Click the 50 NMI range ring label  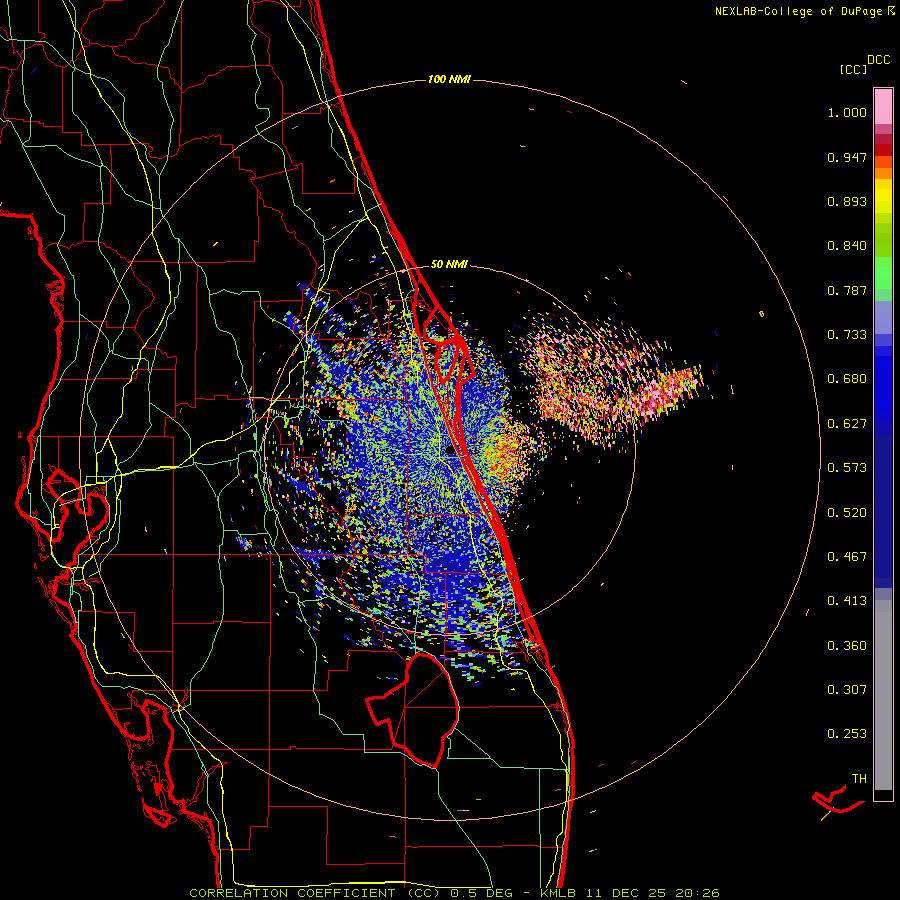click(x=449, y=264)
